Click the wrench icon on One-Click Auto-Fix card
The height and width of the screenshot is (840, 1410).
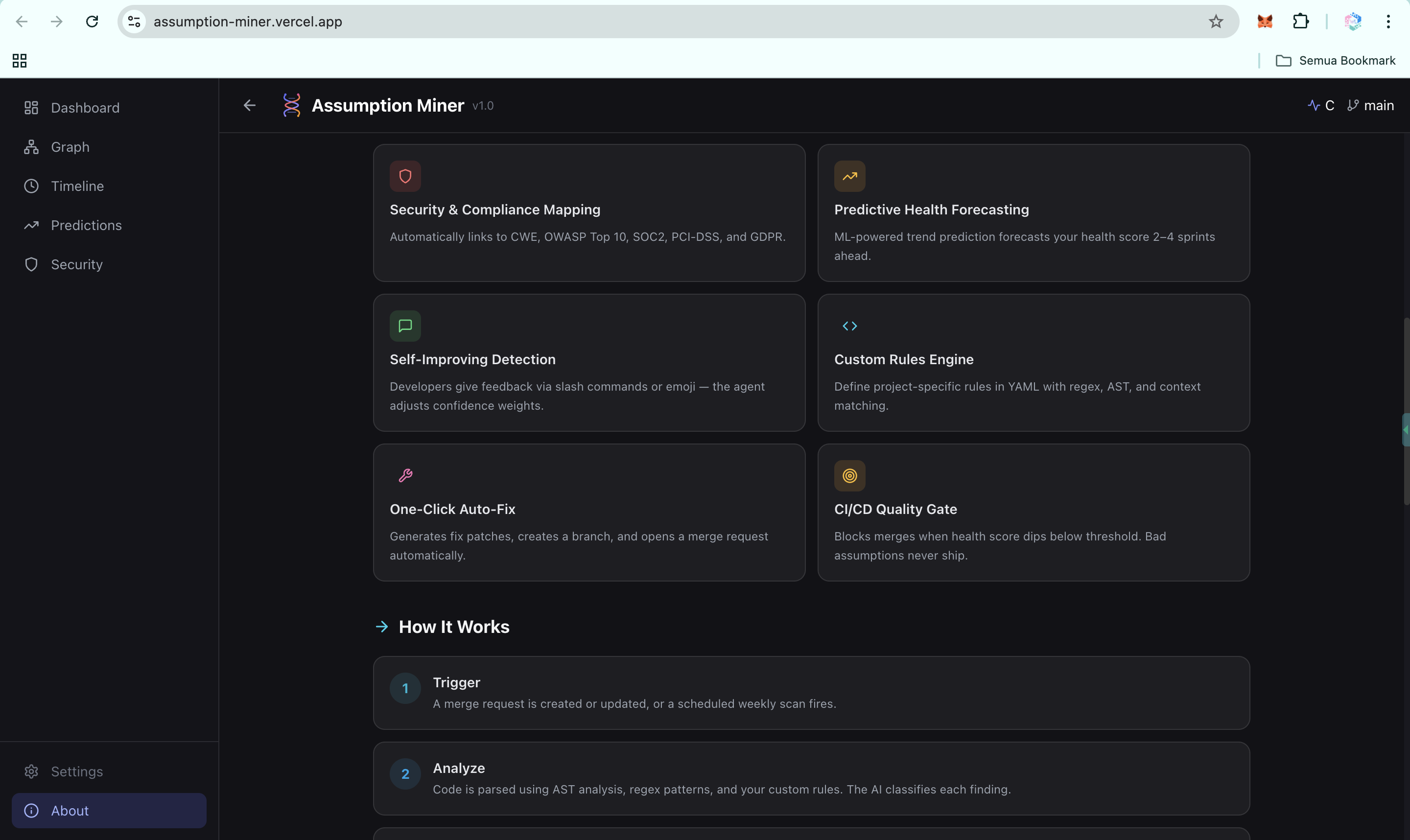(405, 475)
